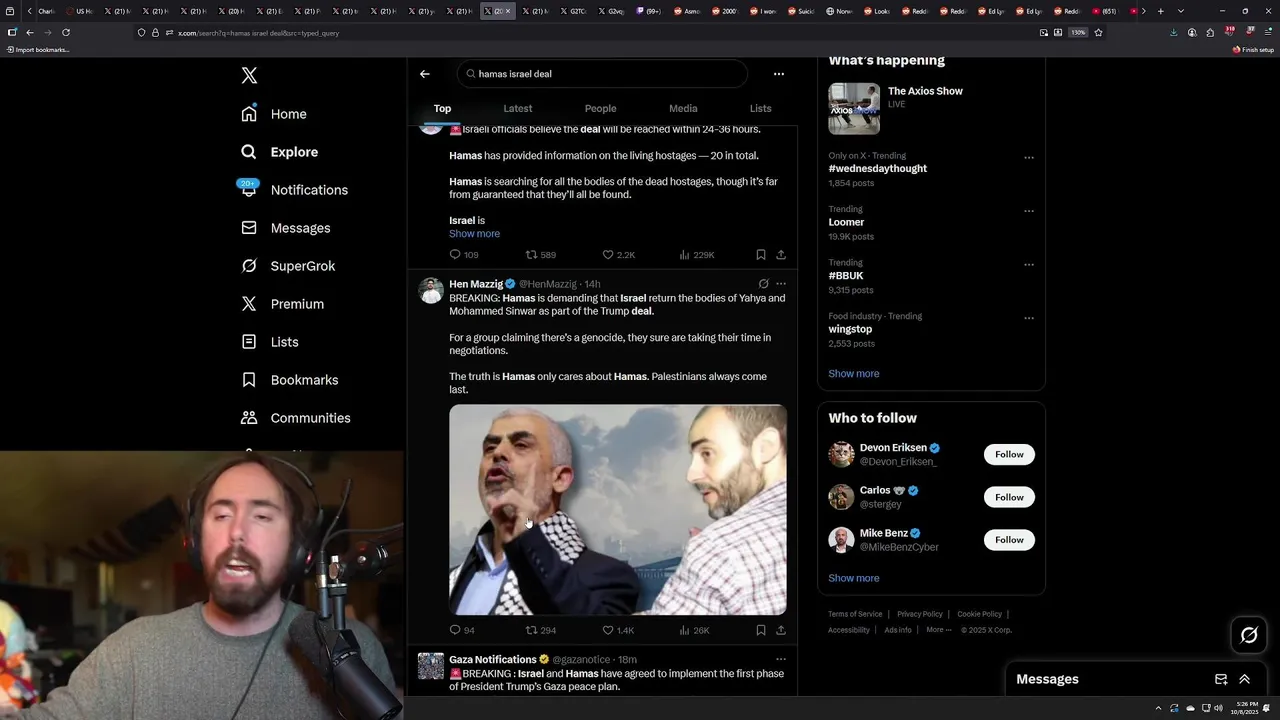Open Home from the sidebar
The height and width of the screenshot is (720, 1280).
point(273,114)
